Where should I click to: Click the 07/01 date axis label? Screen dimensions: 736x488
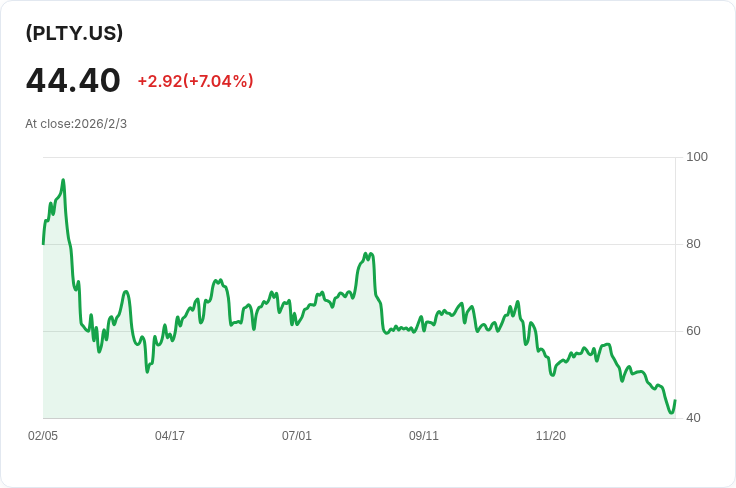tap(297, 436)
